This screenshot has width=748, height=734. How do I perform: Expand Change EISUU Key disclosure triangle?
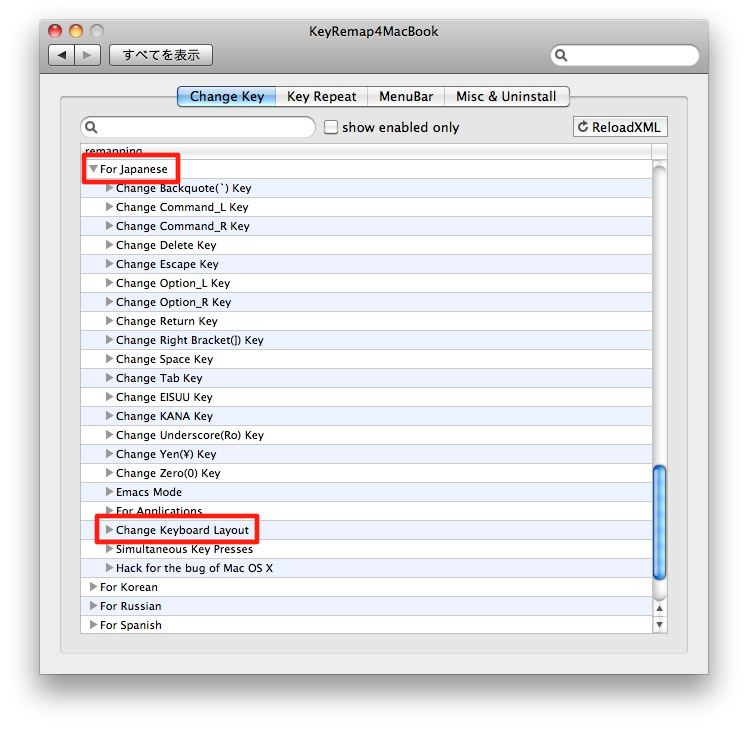tap(109, 397)
